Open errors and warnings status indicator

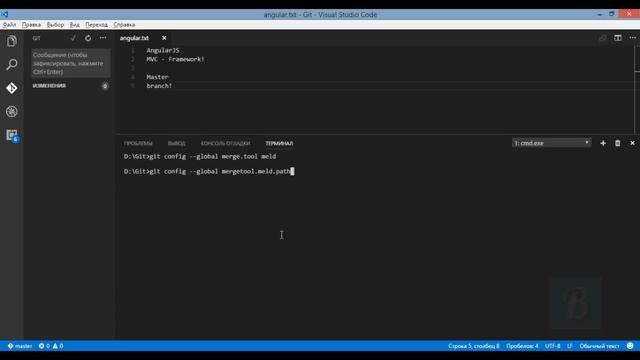coord(51,346)
